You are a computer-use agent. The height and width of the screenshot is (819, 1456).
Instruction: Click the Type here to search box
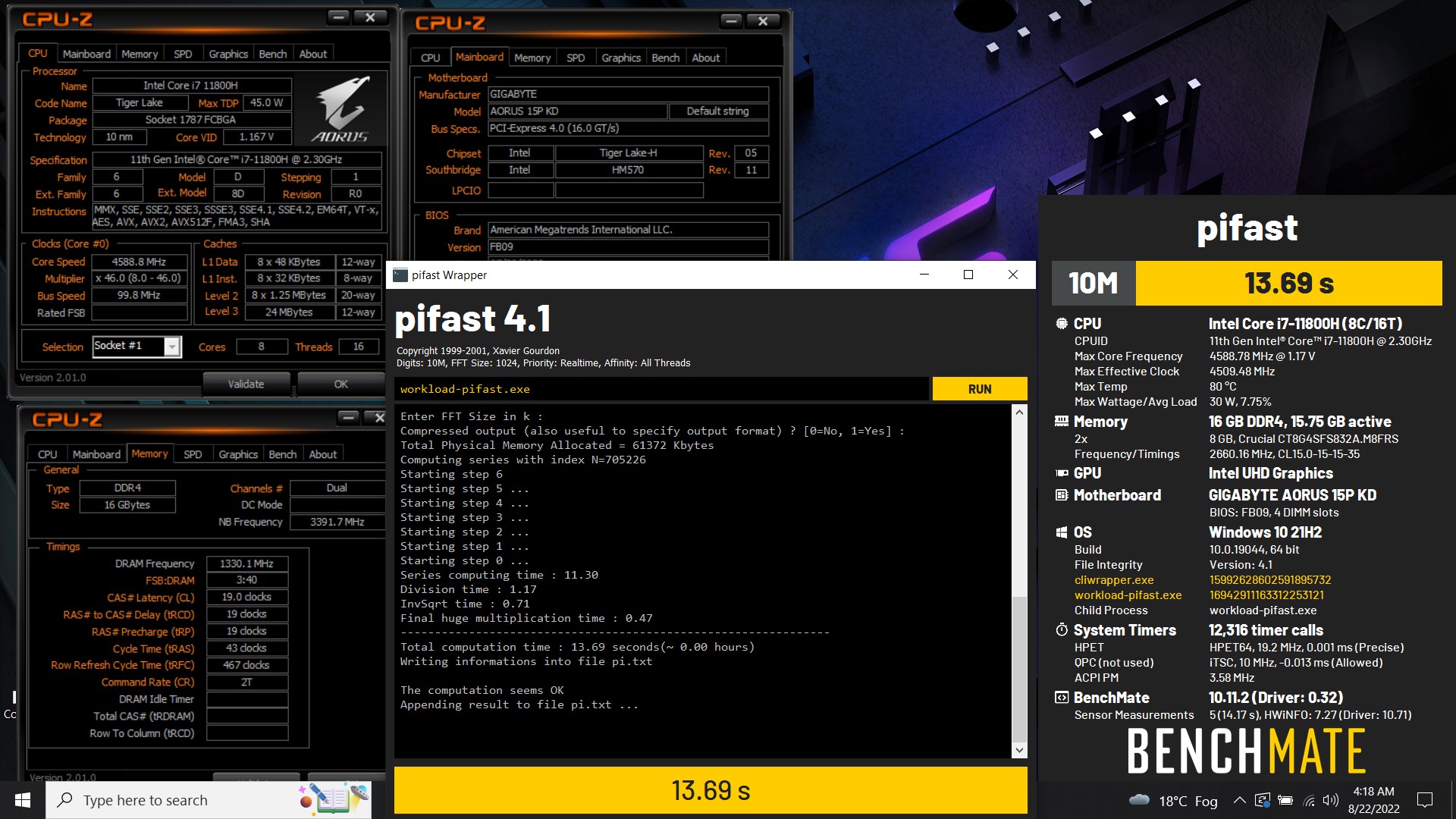click(x=209, y=800)
